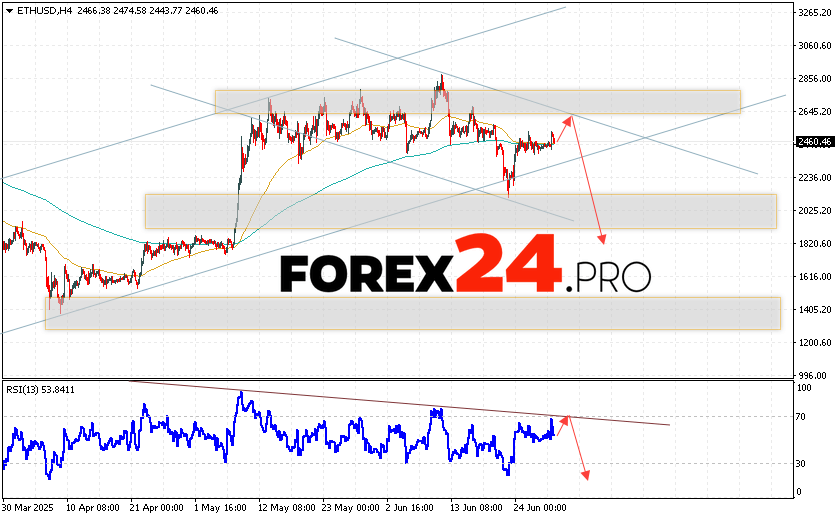Select the lowest gray support zone near 1405
839x519 pixels.
click(x=412, y=312)
